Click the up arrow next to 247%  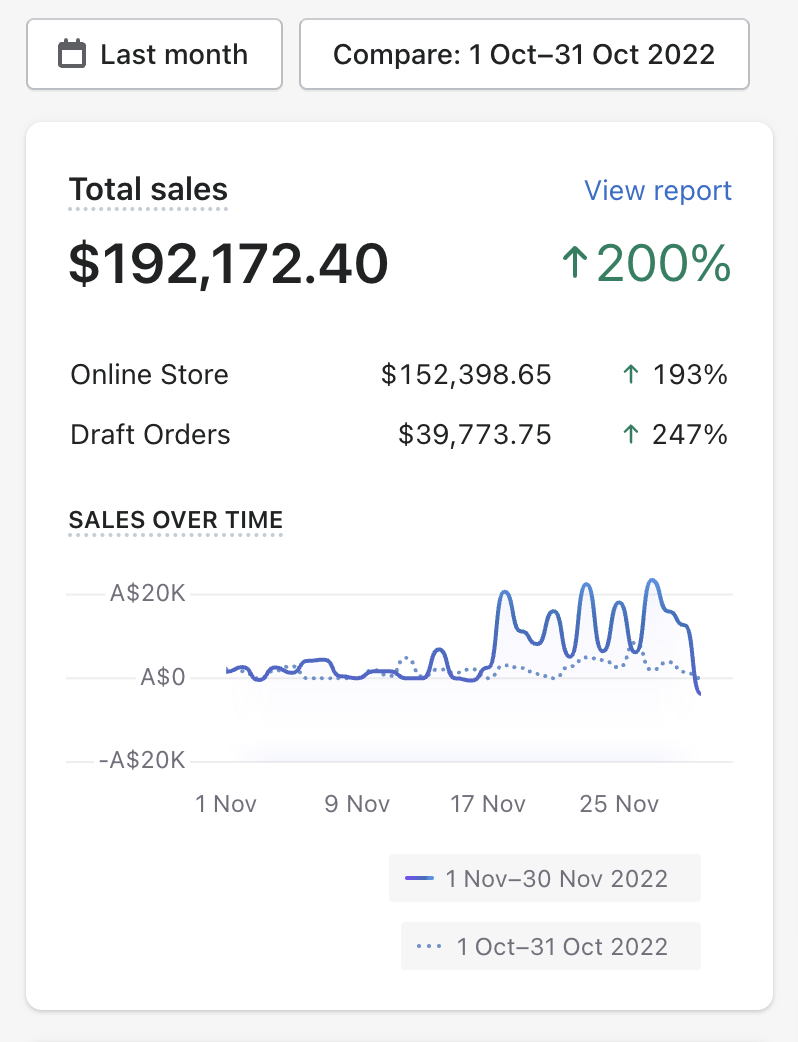(630, 436)
